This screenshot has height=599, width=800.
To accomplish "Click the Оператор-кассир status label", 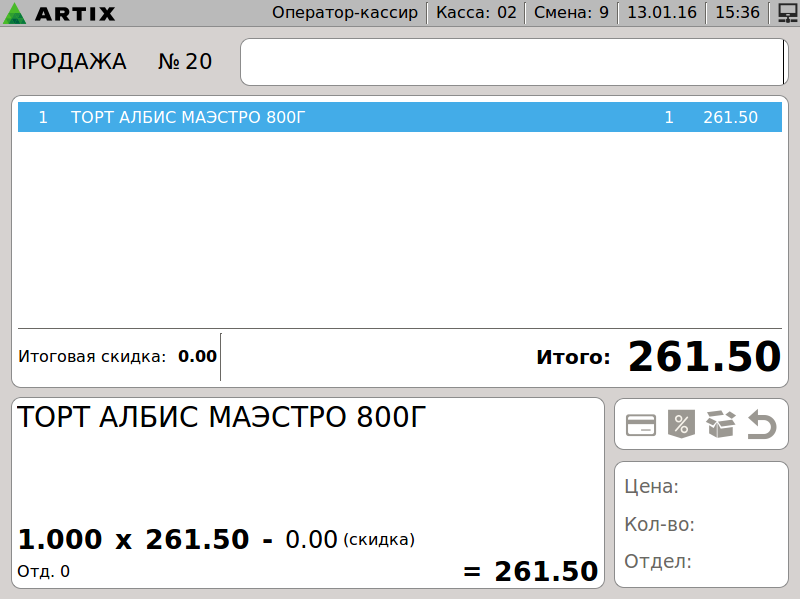I will tap(345, 13).
